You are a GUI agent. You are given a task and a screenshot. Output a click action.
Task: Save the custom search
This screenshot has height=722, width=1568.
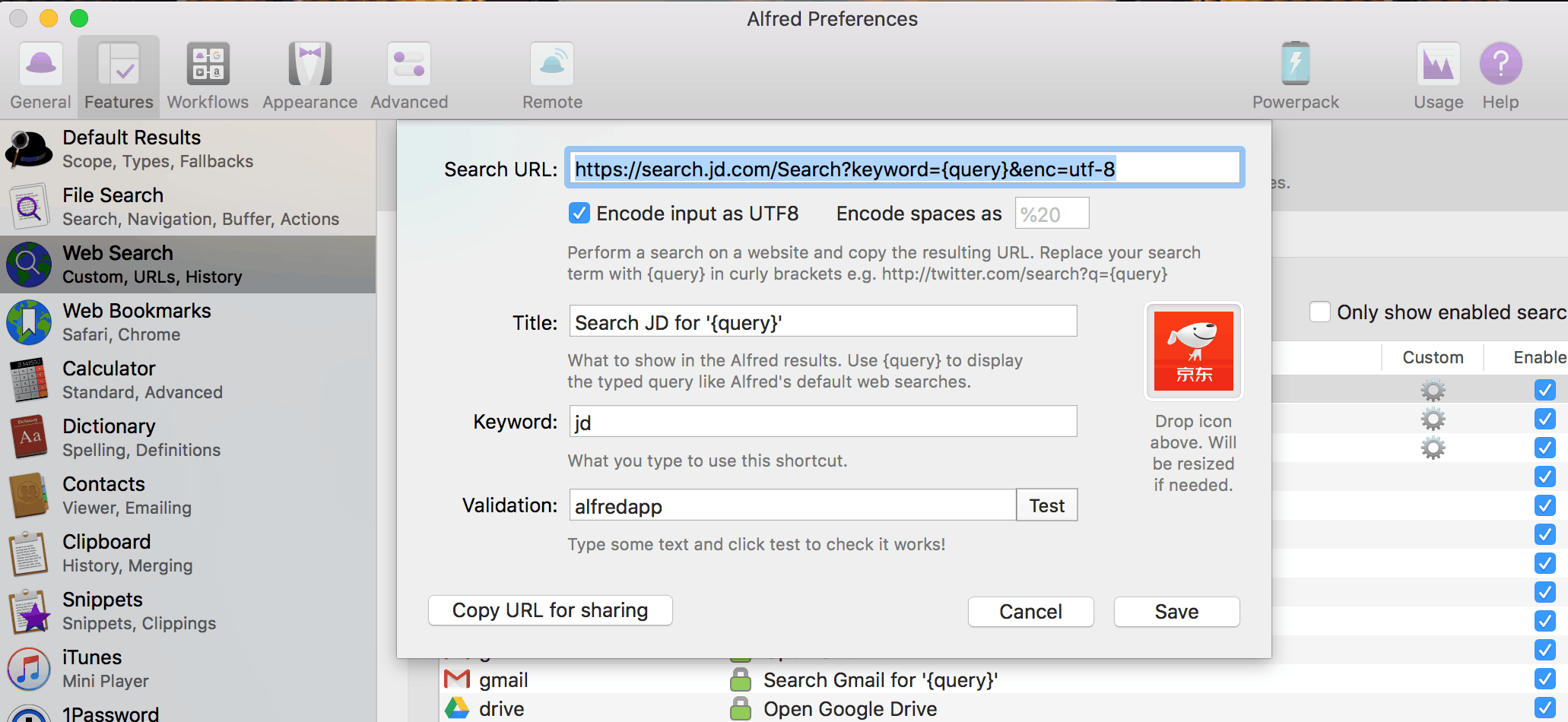pos(1176,612)
